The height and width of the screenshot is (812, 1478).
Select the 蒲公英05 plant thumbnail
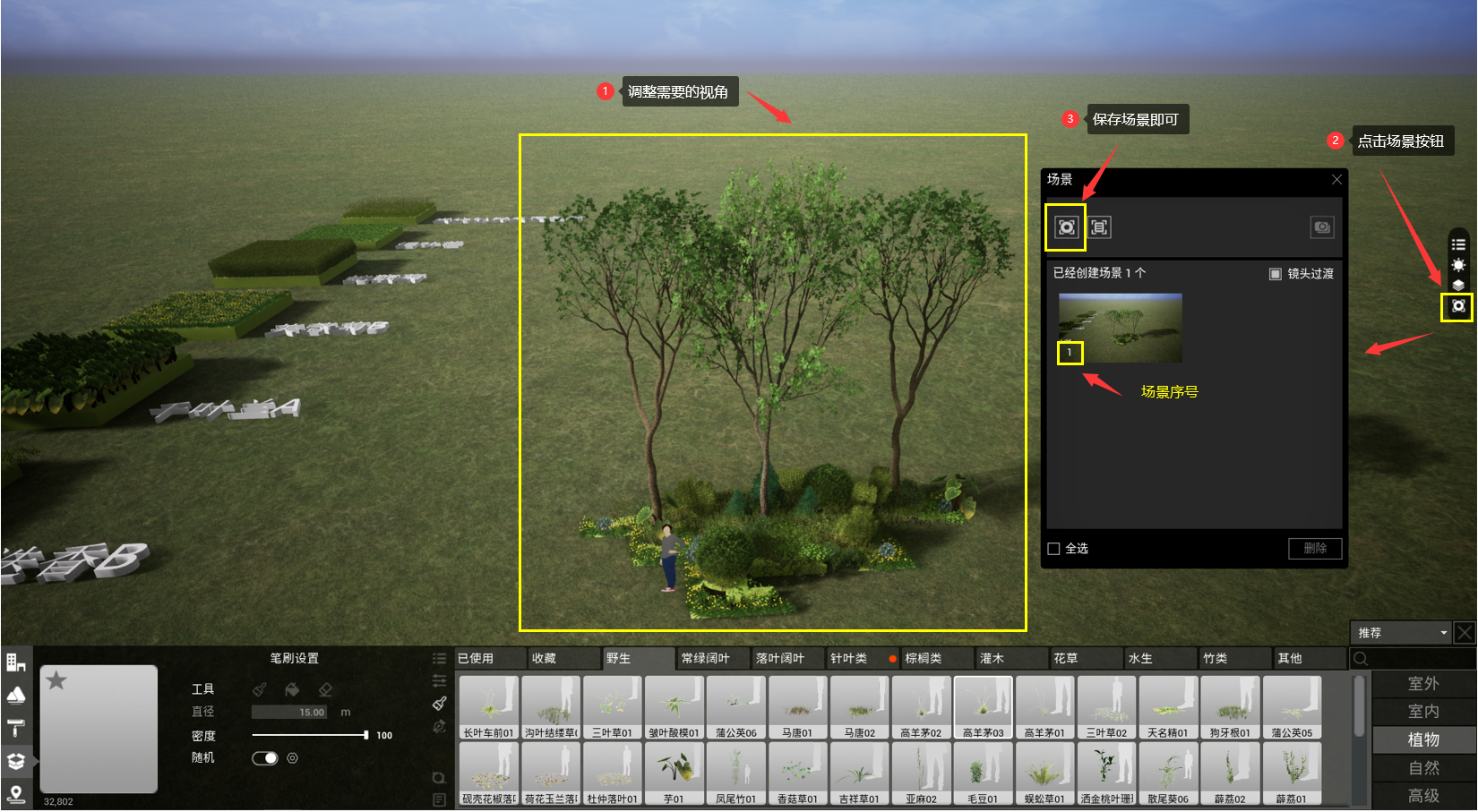pyautogui.click(x=1292, y=707)
